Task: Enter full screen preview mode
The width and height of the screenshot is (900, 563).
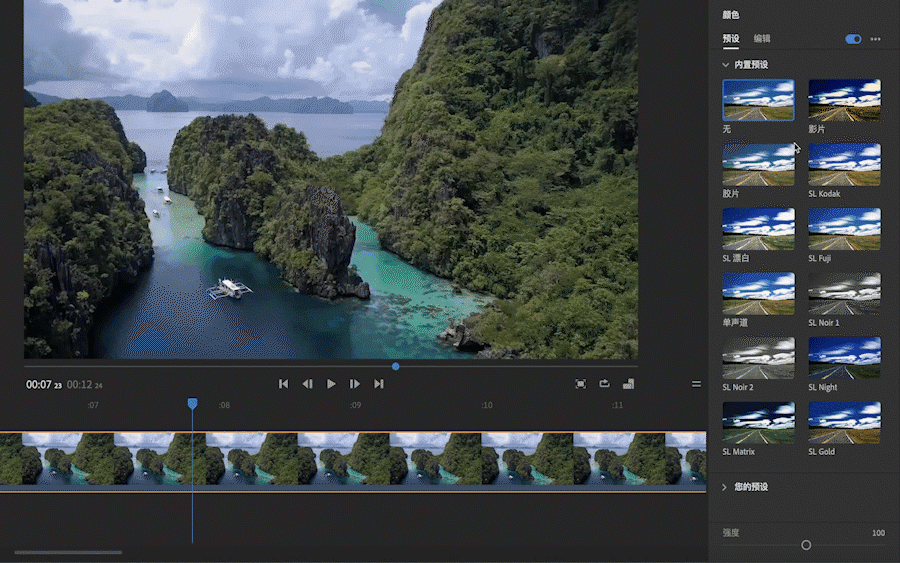Action: [581, 383]
